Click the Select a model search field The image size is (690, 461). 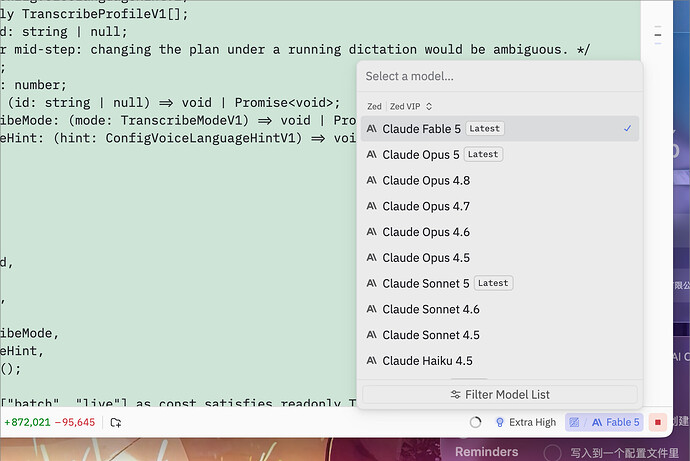(499, 76)
